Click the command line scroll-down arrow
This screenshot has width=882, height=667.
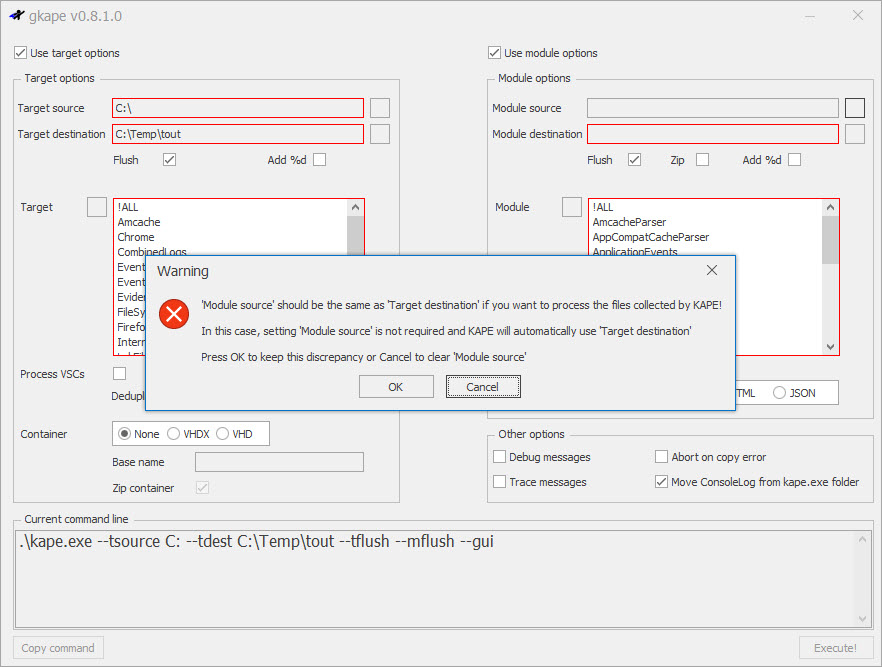(863, 619)
